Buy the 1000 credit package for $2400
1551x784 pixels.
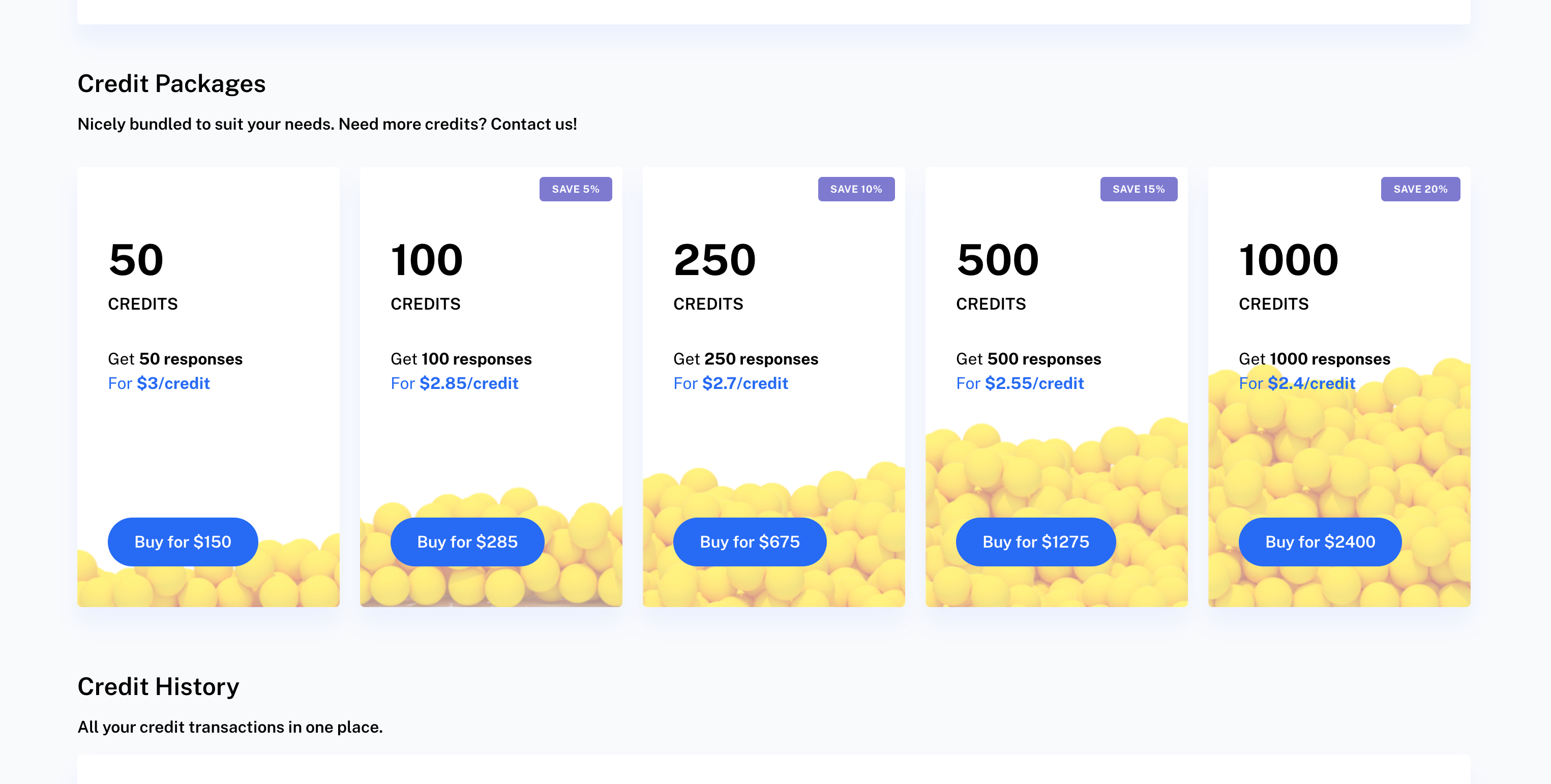click(x=1319, y=541)
